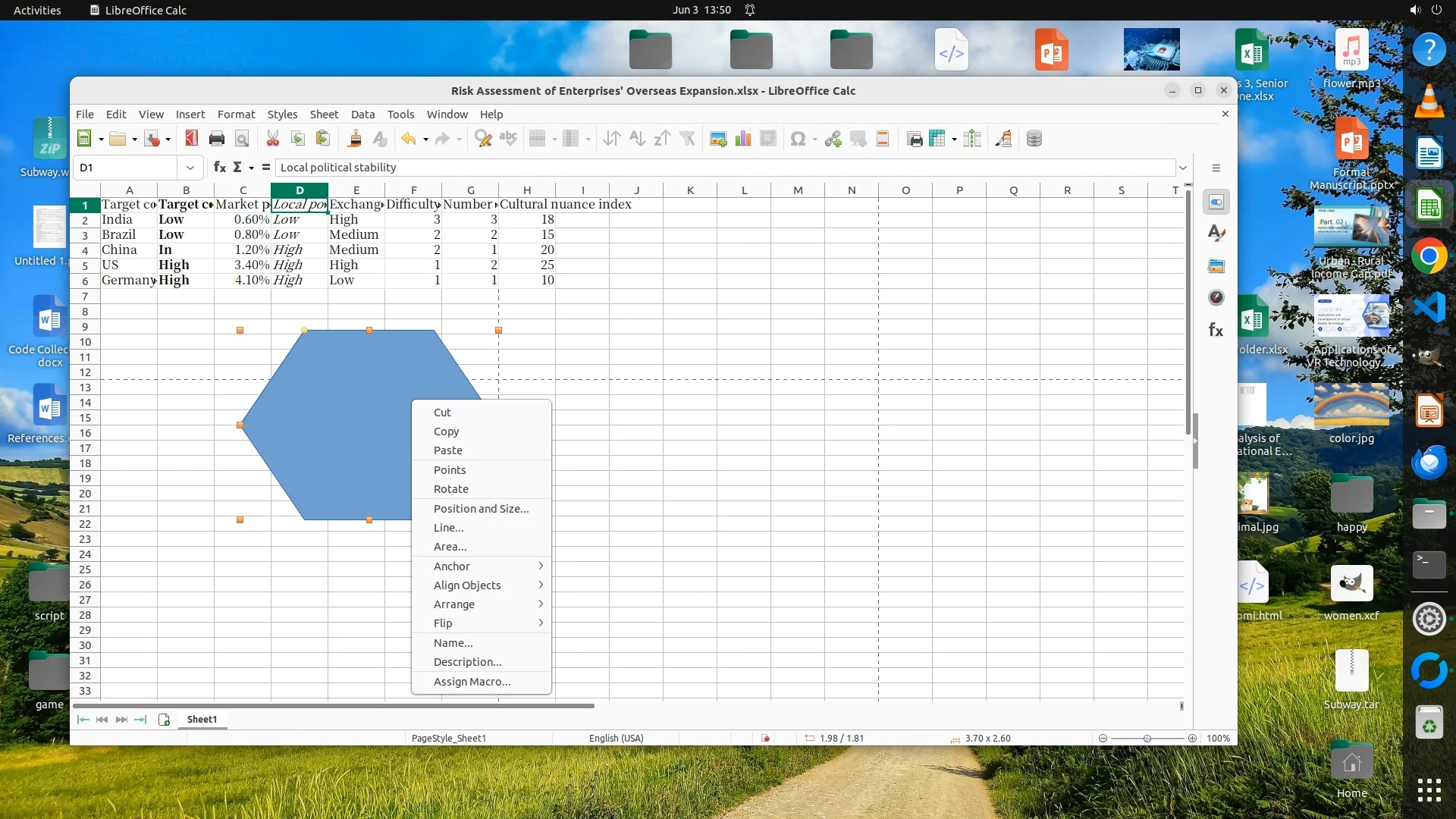Click the Clone Formatting paintbrush icon
Viewport: 1456px width, 819px height.
[354, 139]
